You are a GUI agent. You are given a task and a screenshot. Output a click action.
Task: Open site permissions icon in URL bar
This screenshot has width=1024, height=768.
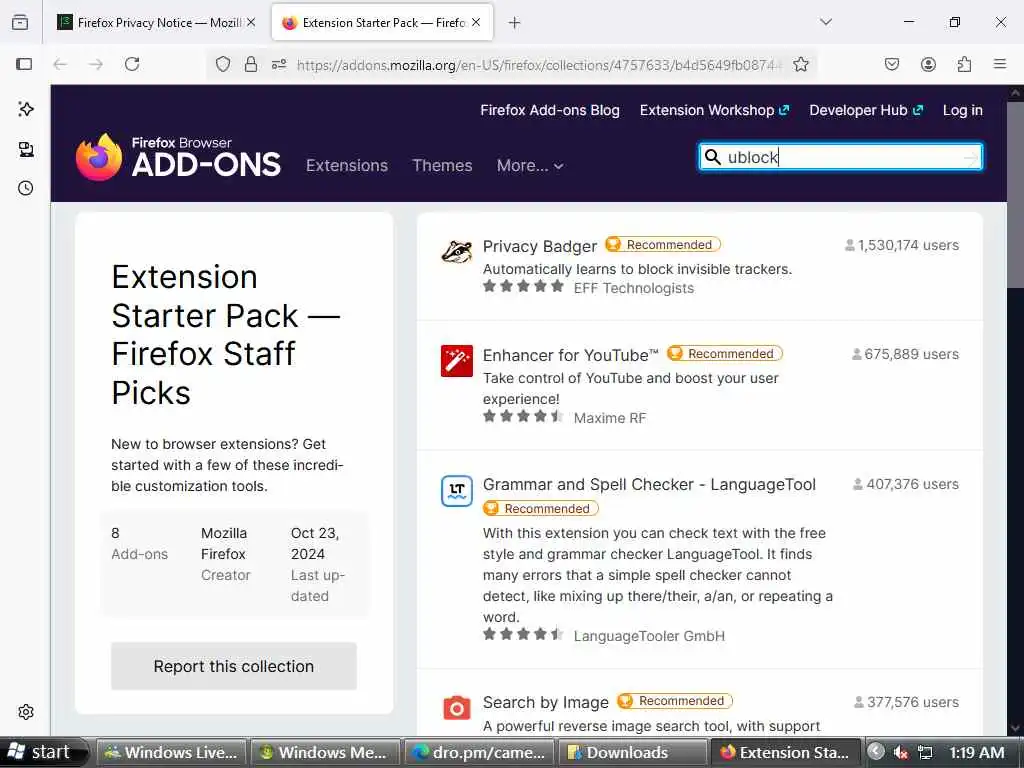click(279, 64)
